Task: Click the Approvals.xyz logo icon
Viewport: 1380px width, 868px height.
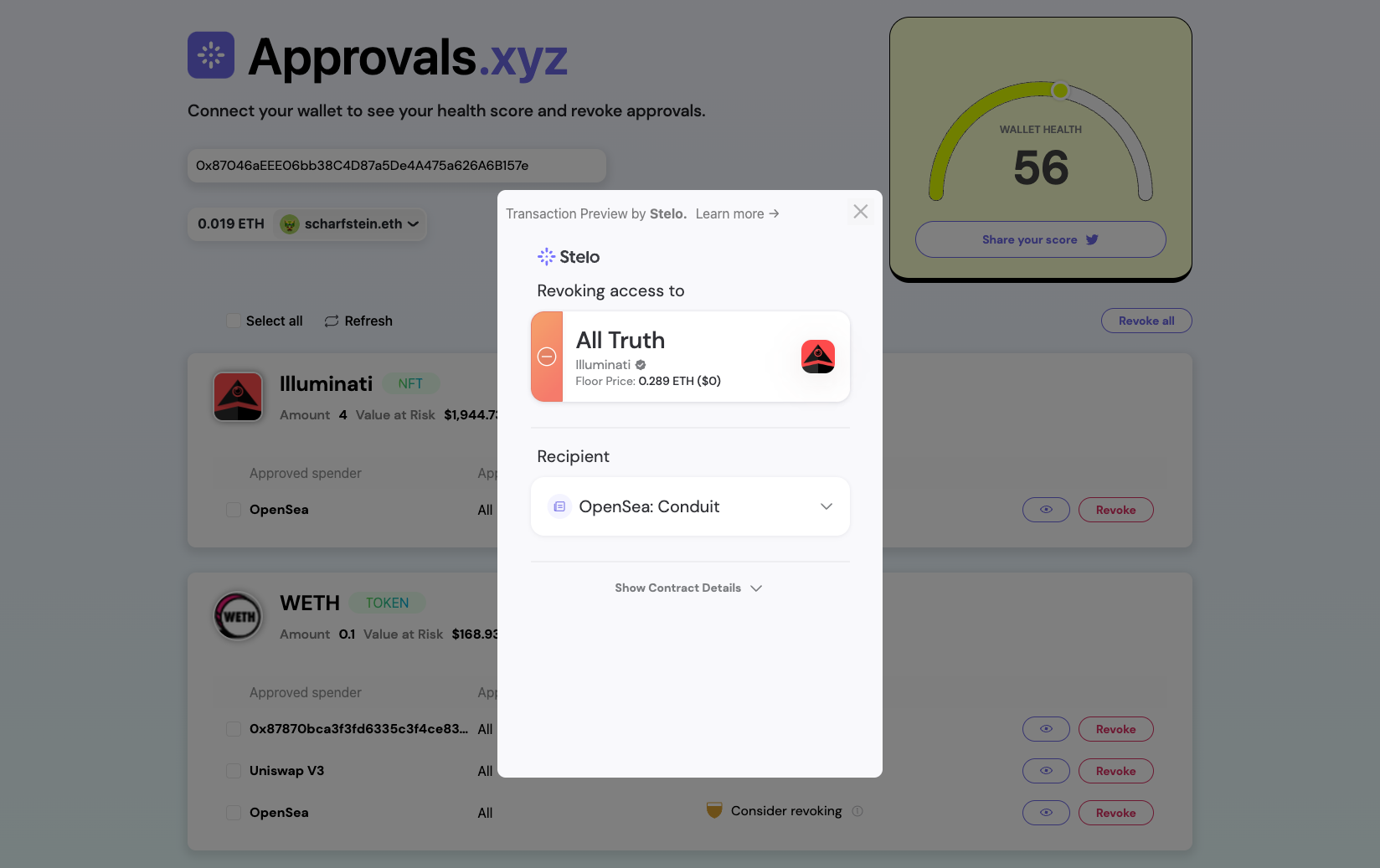Action: click(x=211, y=55)
